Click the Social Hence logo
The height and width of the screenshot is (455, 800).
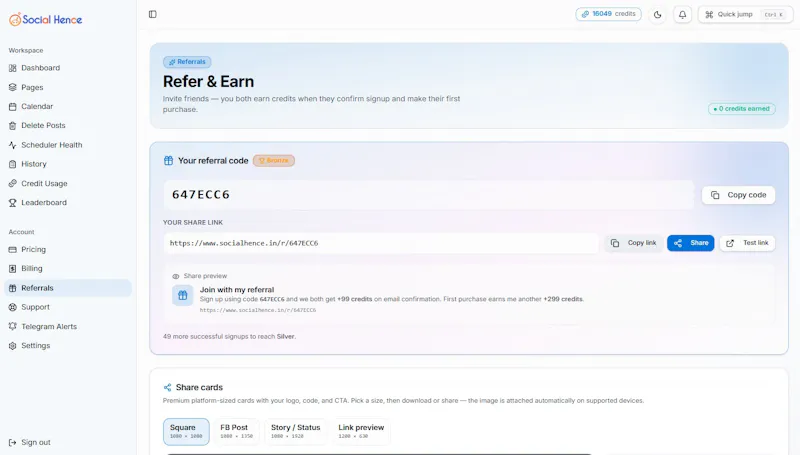click(45, 19)
